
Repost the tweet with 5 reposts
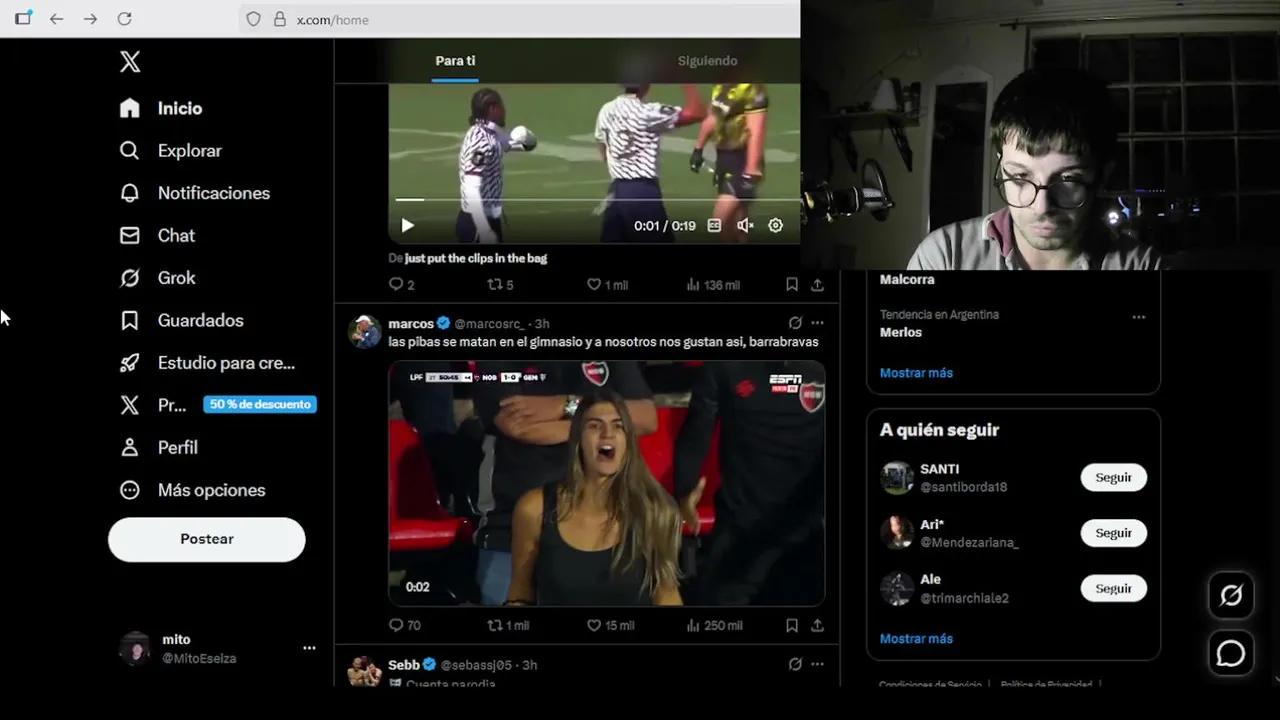(500, 285)
